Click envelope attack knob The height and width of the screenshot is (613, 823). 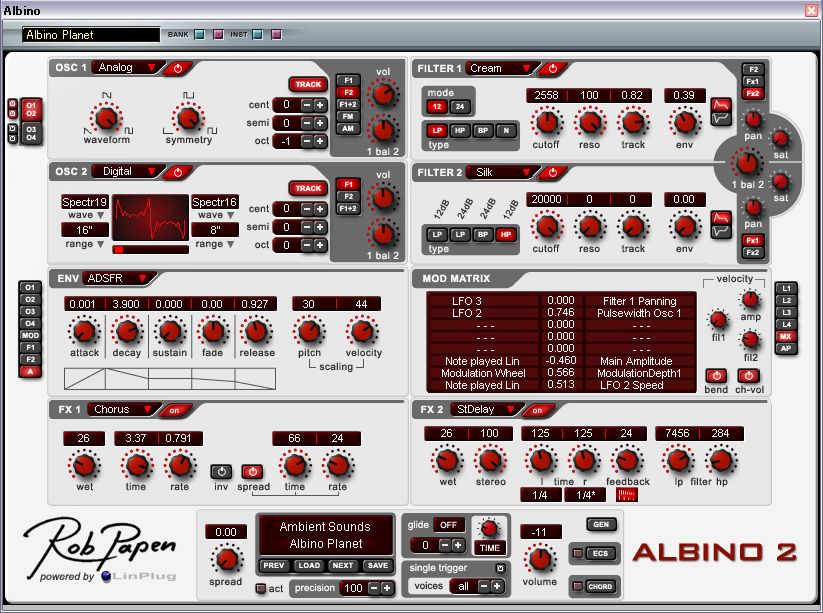[x=84, y=331]
